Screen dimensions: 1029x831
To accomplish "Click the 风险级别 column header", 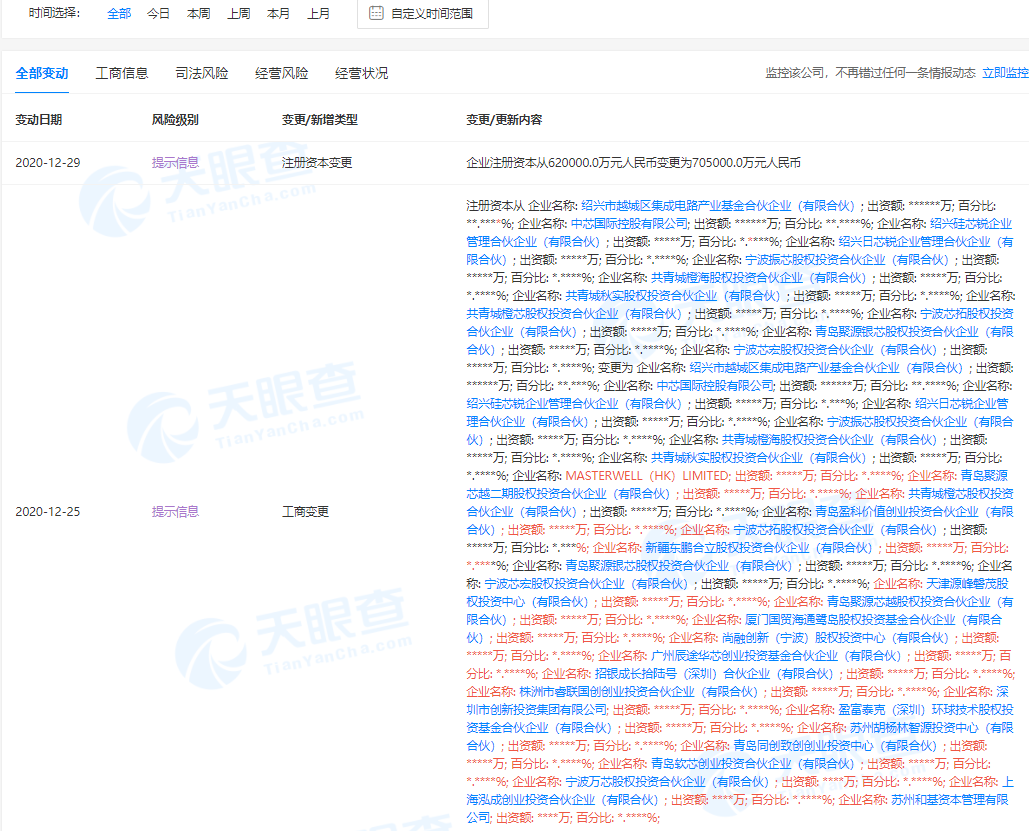I will (175, 119).
